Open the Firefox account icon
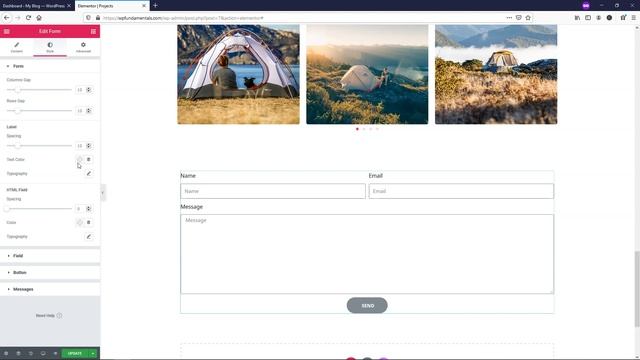640x360 pixels. (598, 18)
